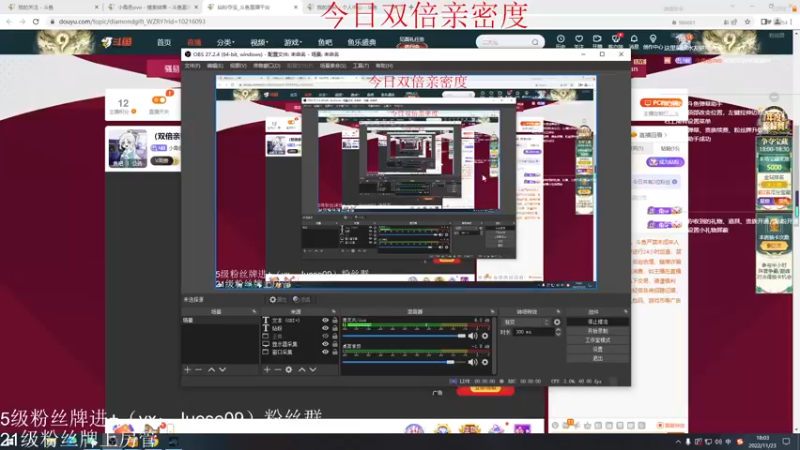Open the OBS 帮助(H) menu
800x450 pixels.
pyautogui.click(x=384, y=66)
